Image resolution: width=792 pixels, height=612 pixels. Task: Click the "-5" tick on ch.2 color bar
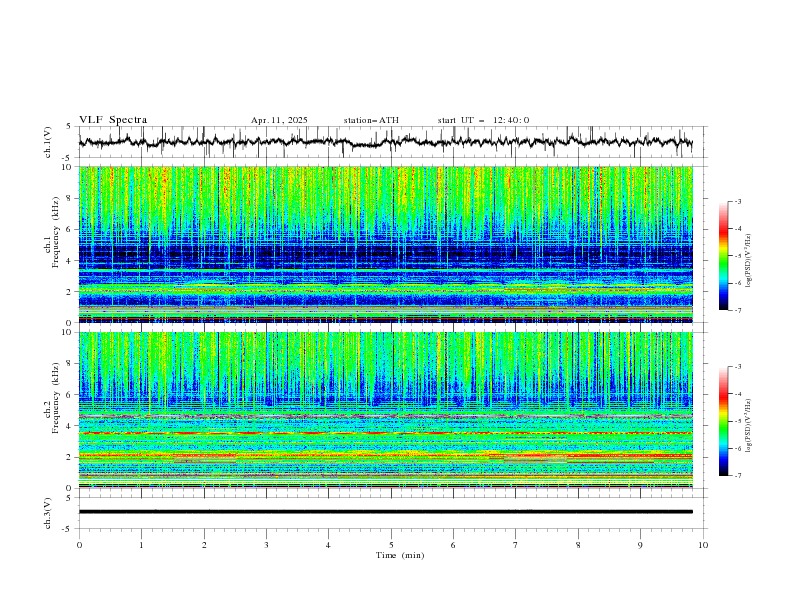pos(738,421)
